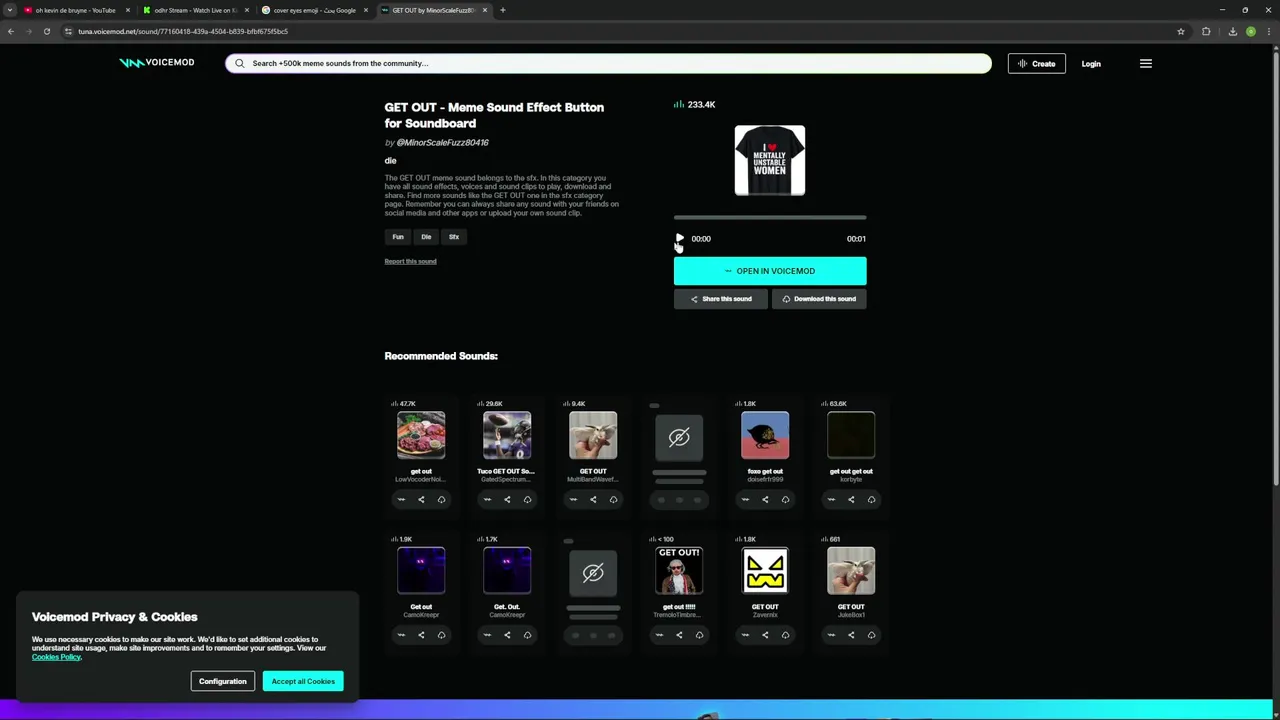Click the search magnifier icon
This screenshot has width=1280, height=720.
[x=240, y=63]
